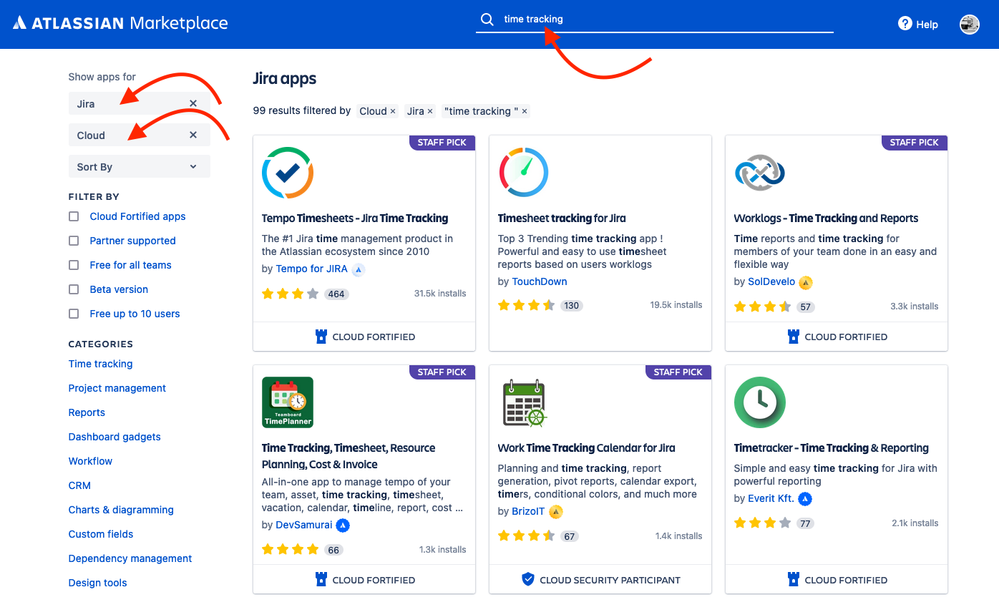This screenshot has height=603, width=999.
Task: Click the Timetracker green clock logo
Action: coord(759,402)
